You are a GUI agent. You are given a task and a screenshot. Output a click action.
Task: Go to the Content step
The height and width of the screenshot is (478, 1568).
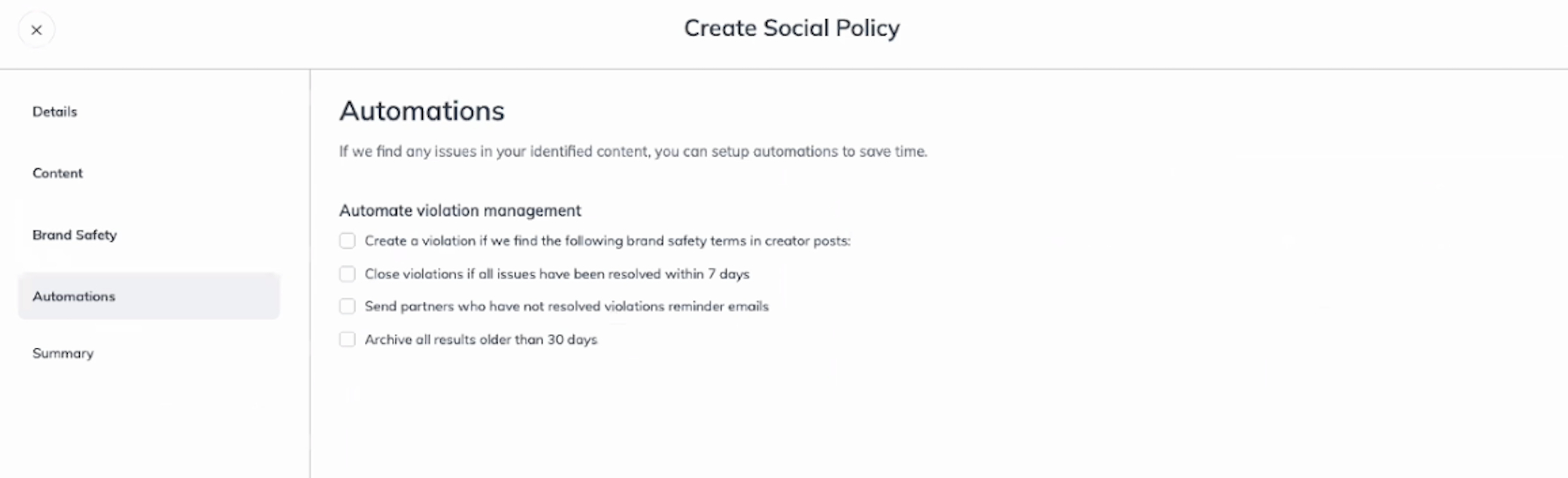click(x=57, y=173)
